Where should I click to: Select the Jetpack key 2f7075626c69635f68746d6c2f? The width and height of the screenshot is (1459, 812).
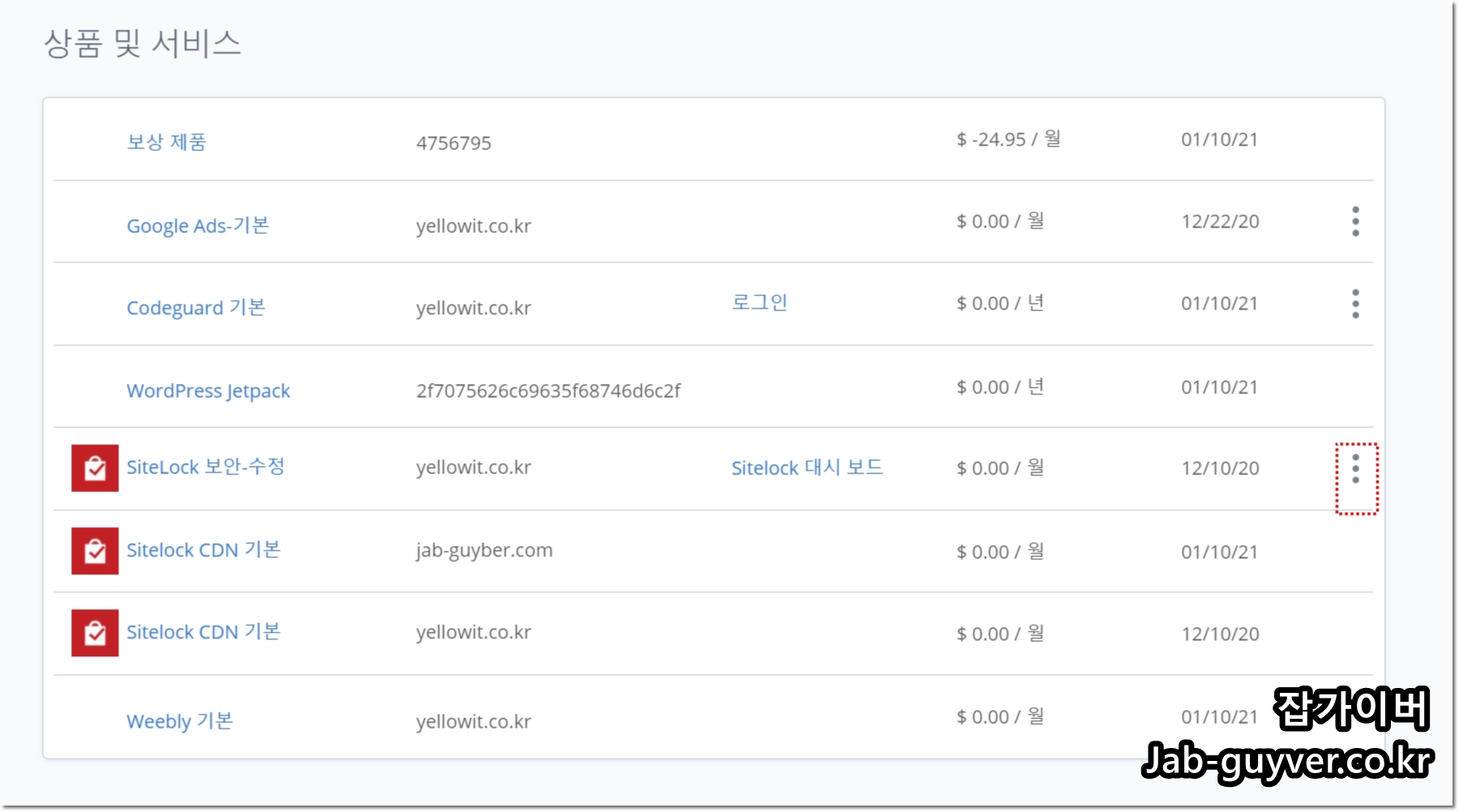(x=549, y=391)
